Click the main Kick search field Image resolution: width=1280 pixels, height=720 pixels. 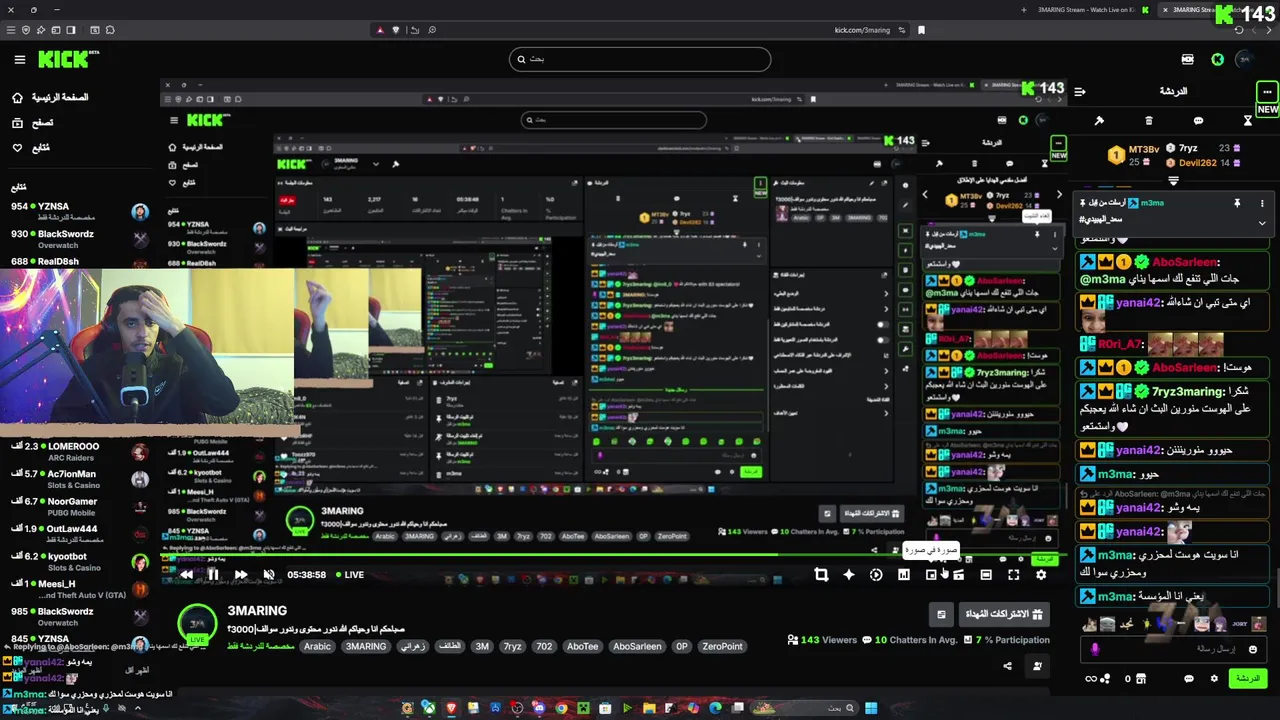640,59
